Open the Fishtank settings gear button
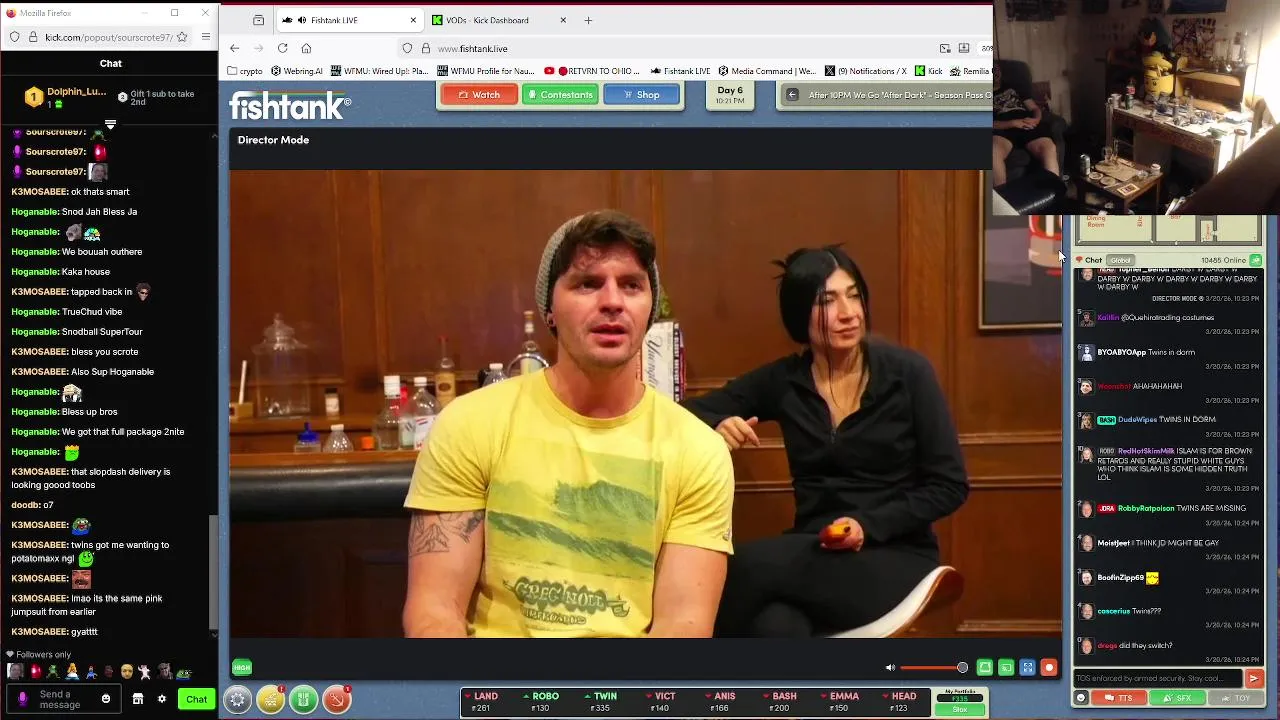Image resolution: width=1280 pixels, height=720 pixels. 237,700
